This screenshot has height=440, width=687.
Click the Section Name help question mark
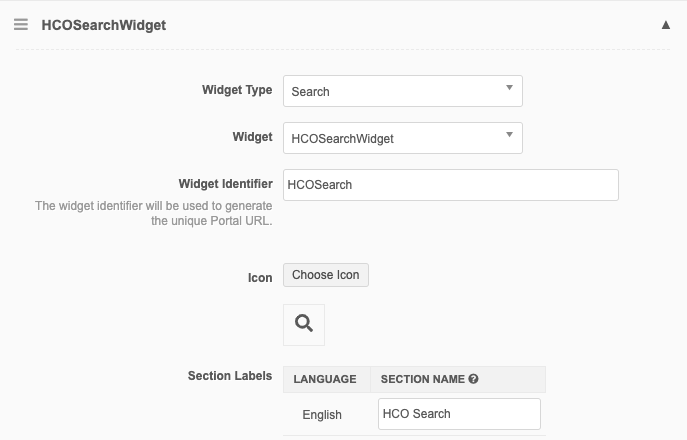(x=473, y=380)
